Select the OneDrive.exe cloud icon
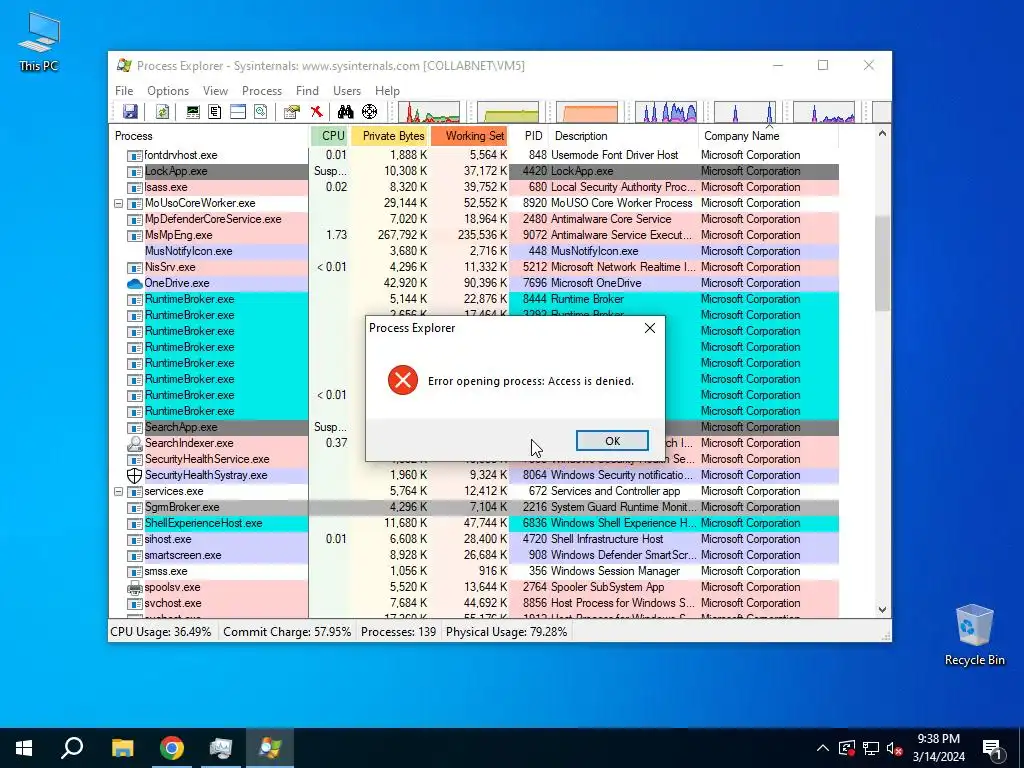 [x=135, y=283]
